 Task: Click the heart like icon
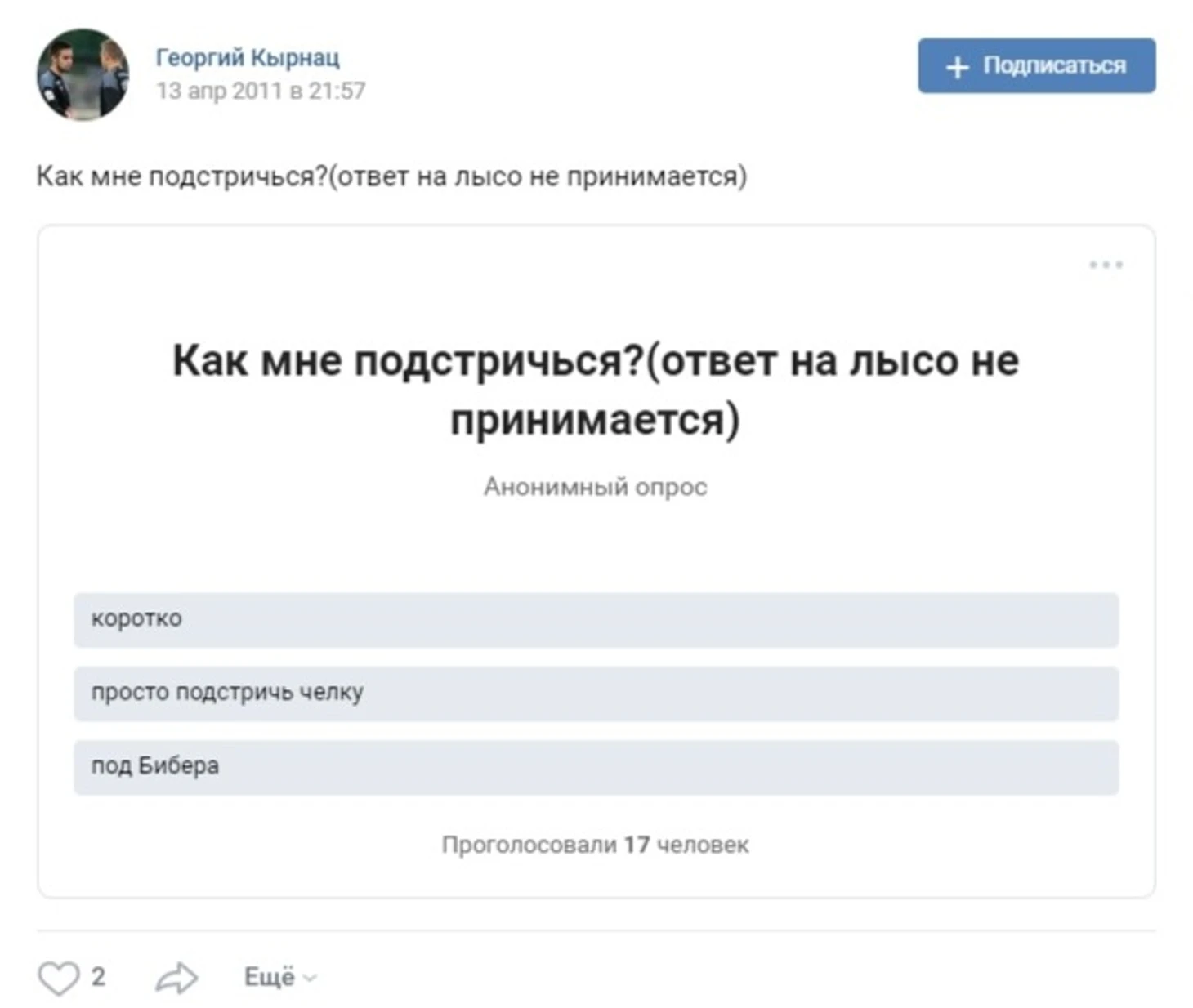click(x=59, y=977)
